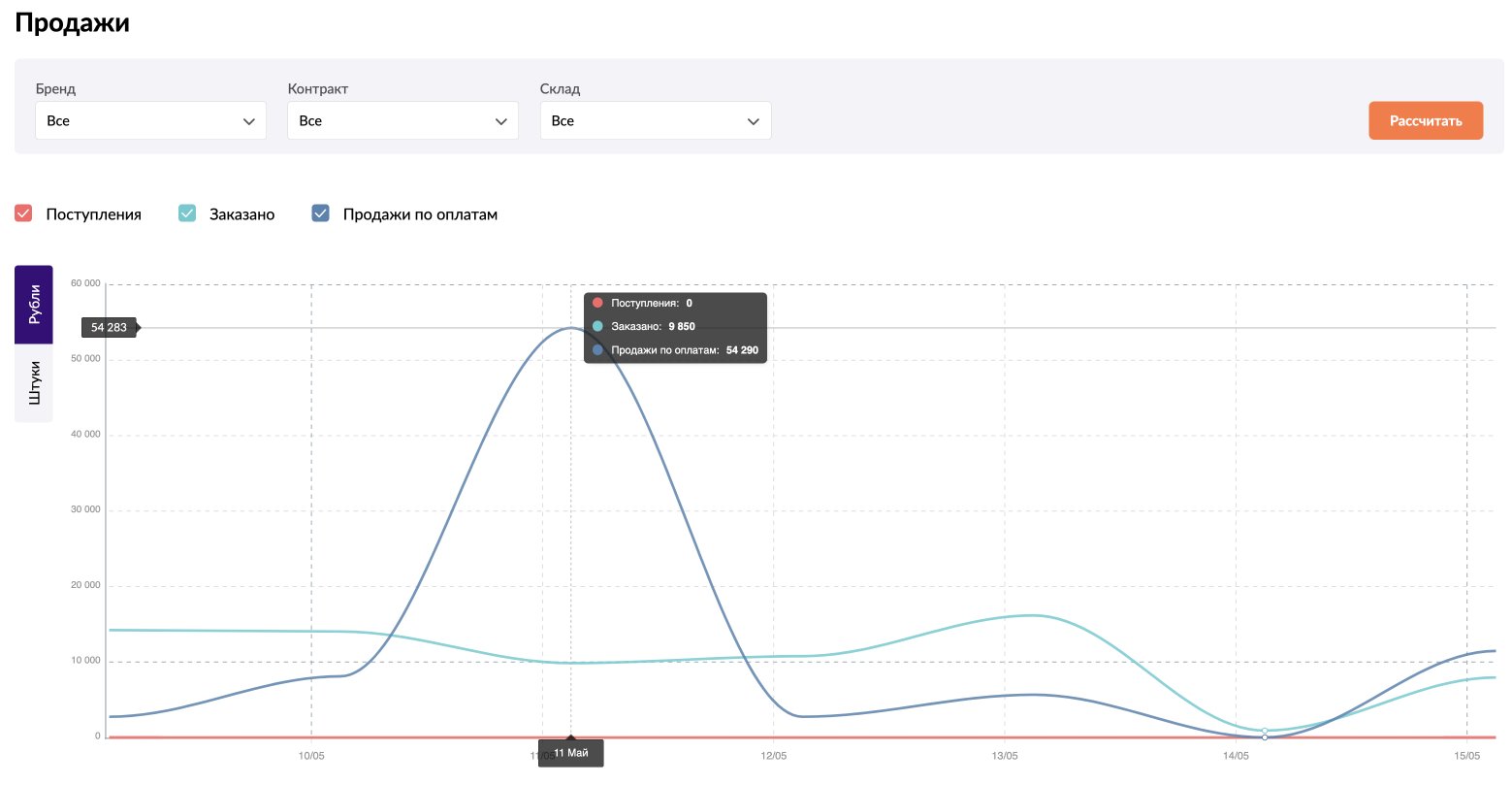
Task: Click the teal Заказано dot in tooltip
Action: pos(597,326)
